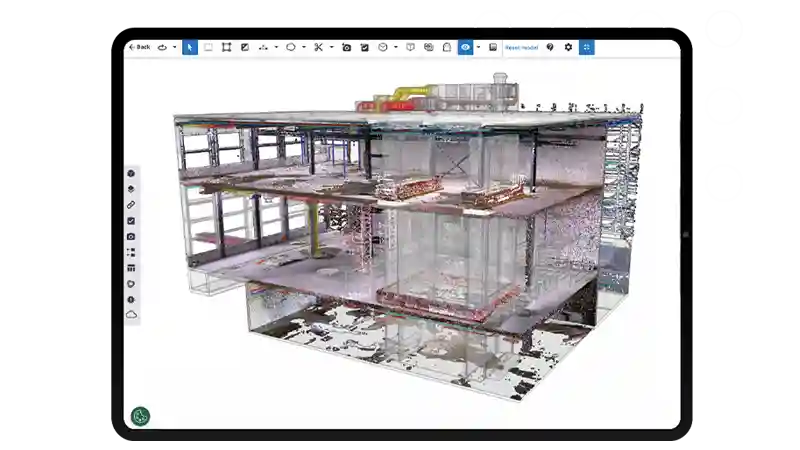The image size is (800, 450).
Task: Click the help question mark icon
Action: (x=550, y=47)
